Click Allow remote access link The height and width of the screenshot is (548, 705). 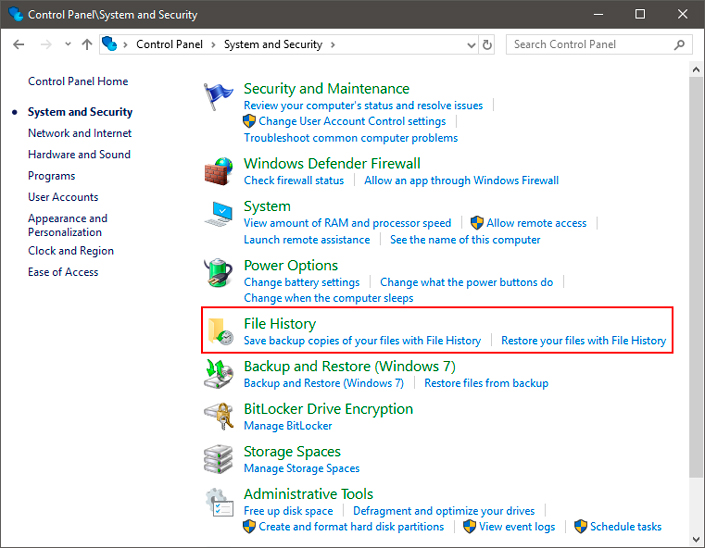[x=536, y=223]
